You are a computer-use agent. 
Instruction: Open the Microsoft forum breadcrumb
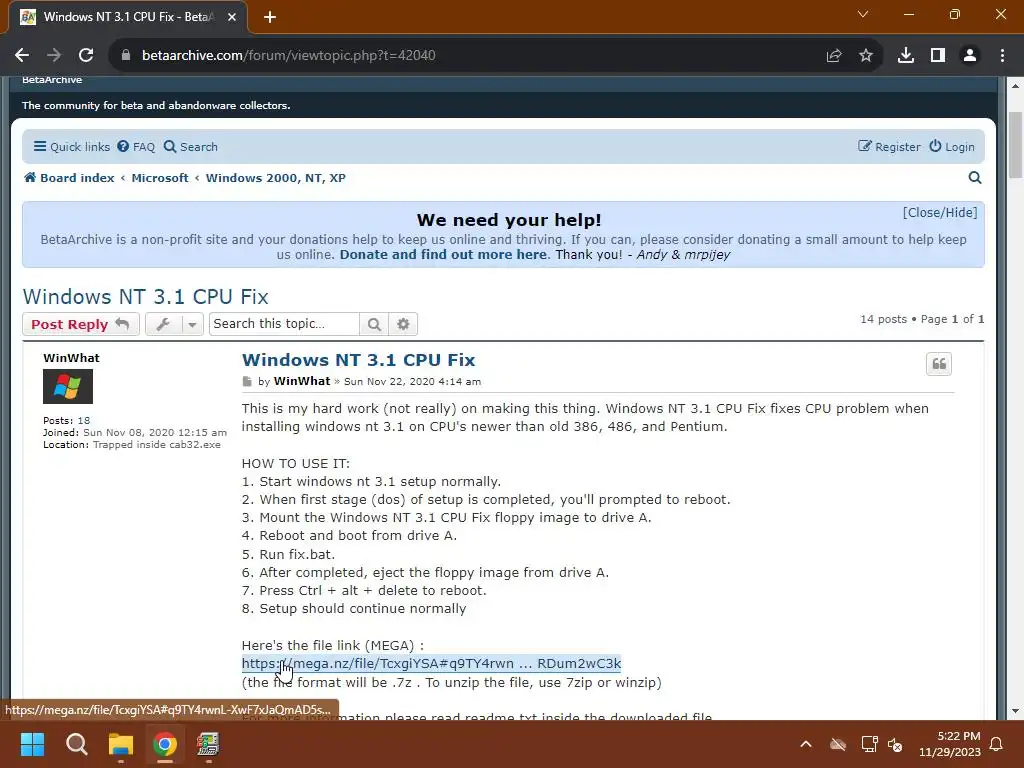coord(159,178)
